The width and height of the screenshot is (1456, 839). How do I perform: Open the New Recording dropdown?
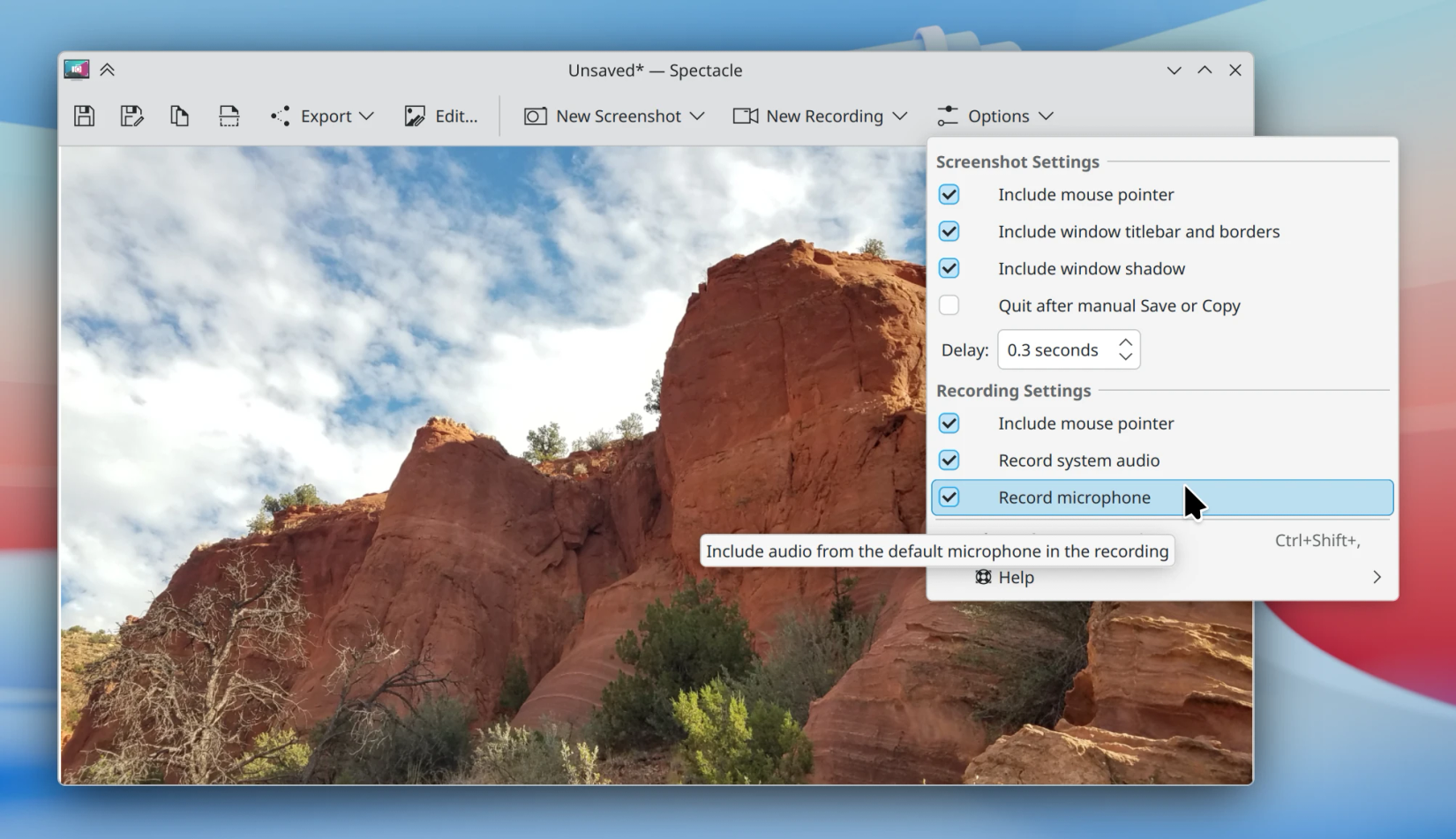[821, 116]
